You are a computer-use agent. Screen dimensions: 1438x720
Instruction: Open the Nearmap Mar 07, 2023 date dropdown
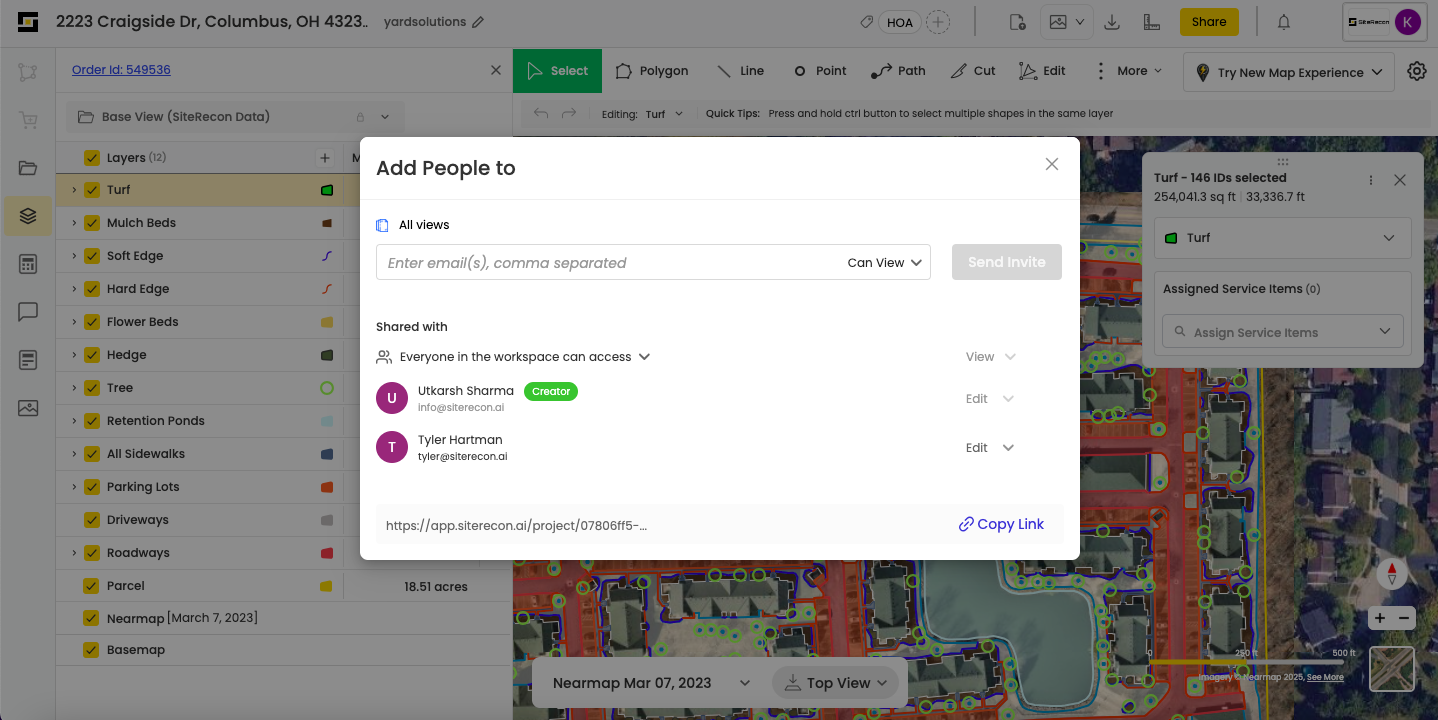pos(651,683)
